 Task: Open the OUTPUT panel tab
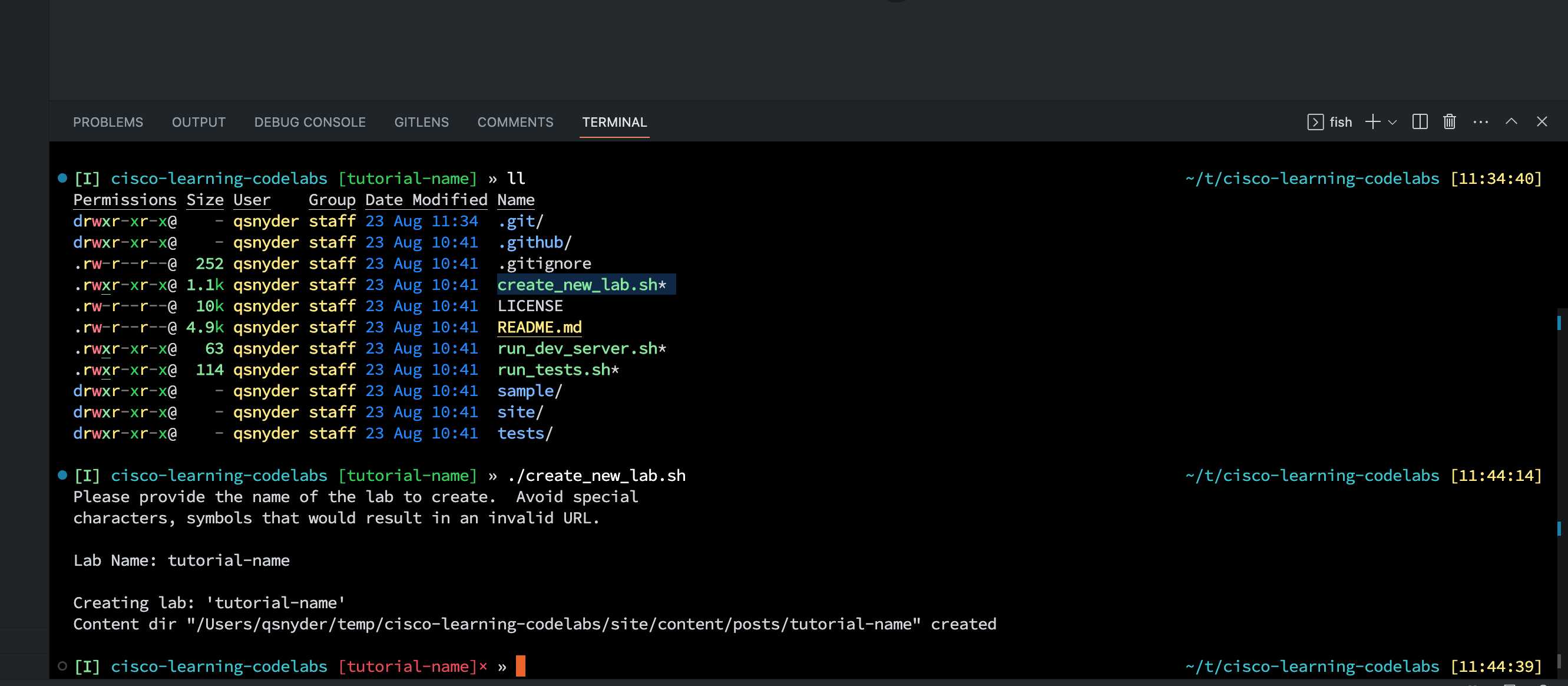(x=198, y=121)
